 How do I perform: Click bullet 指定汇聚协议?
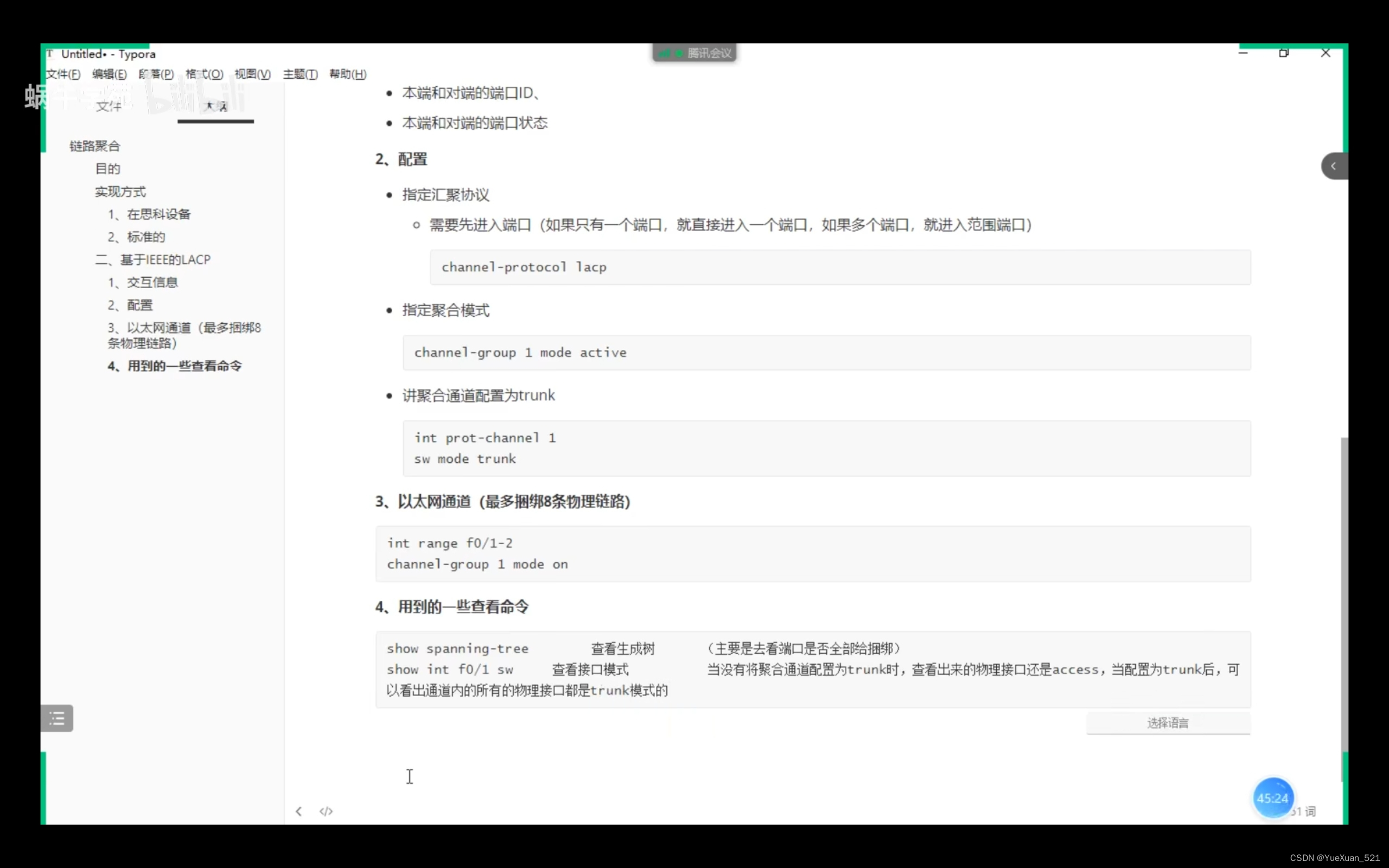tap(445, 195)
